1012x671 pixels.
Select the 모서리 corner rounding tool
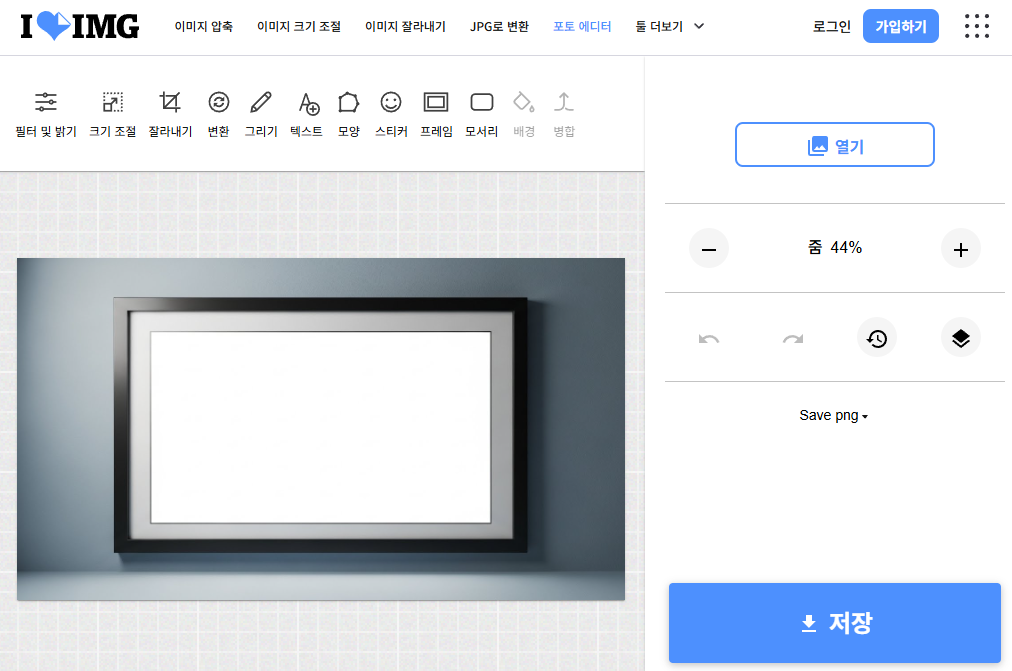point(480,110)
